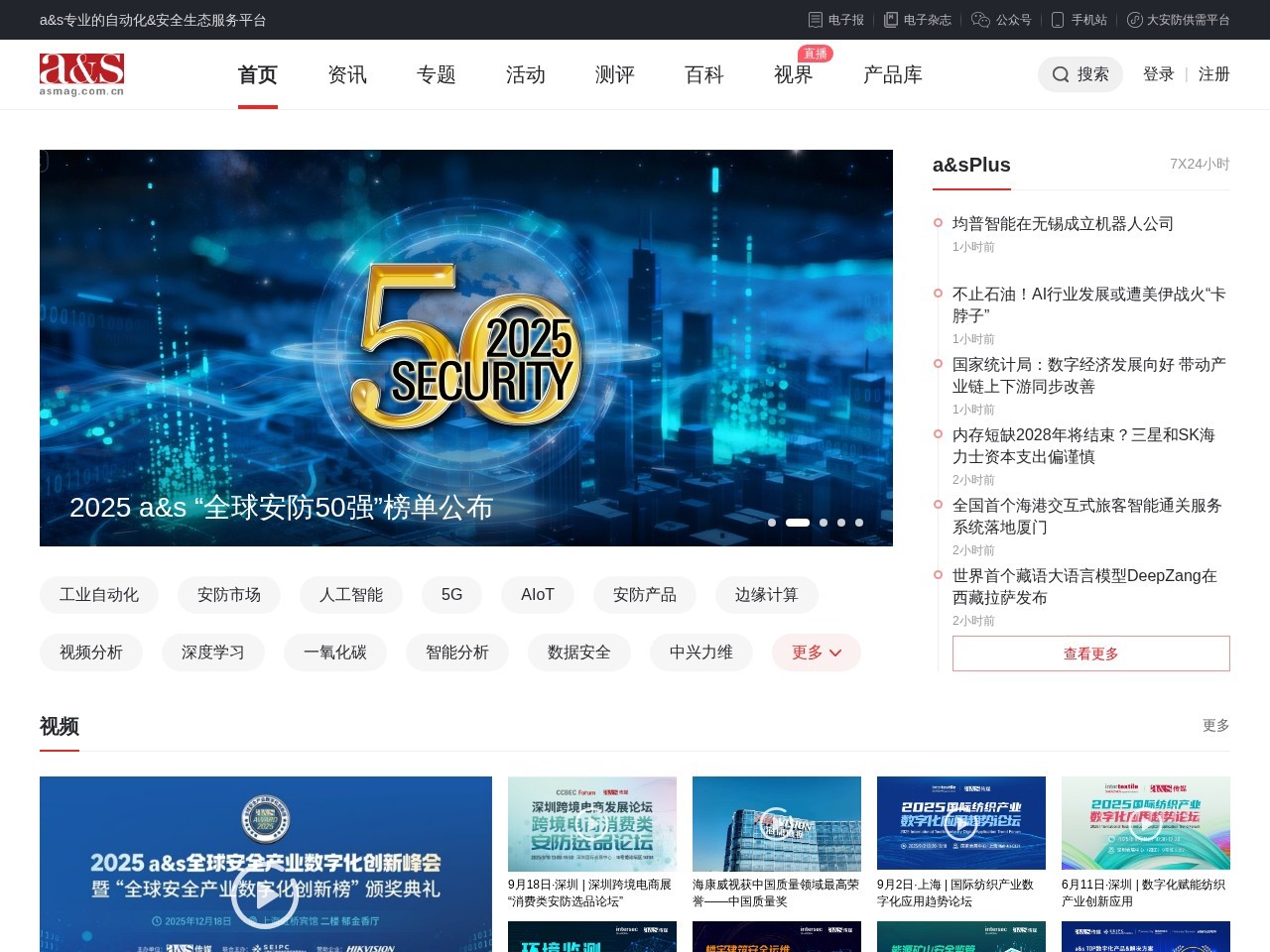Play the 深圳跨境电商展 video thumbnail
Screen dimensions: 1270x952
pyautogui.click(x=591, y=823)
